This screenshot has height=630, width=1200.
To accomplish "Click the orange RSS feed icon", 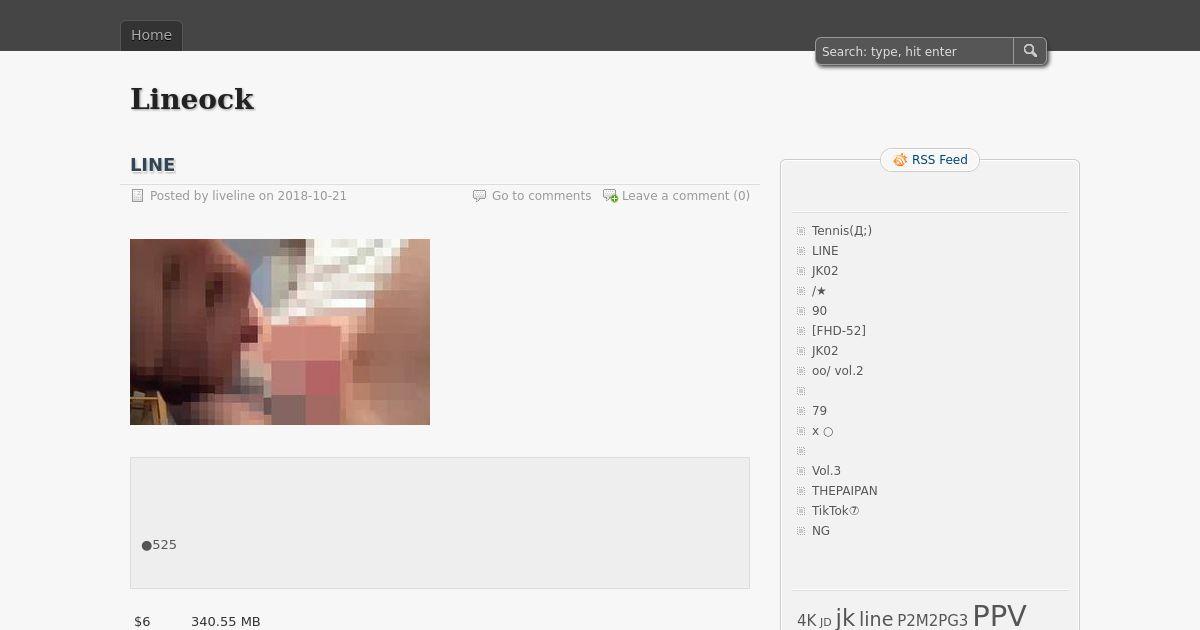I will 900,160.
